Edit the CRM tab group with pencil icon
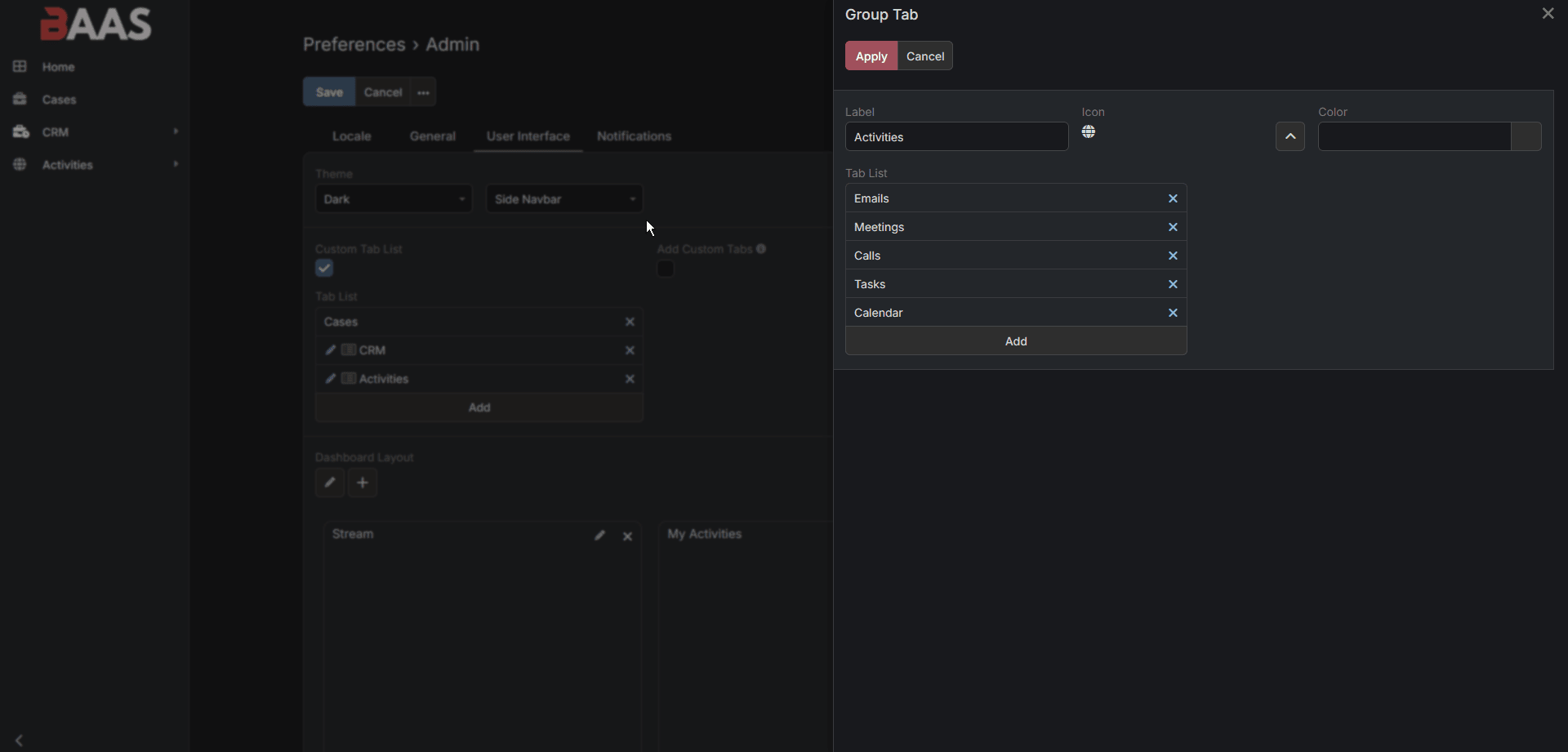1568x752 pixels. click(x=331, y=349)
